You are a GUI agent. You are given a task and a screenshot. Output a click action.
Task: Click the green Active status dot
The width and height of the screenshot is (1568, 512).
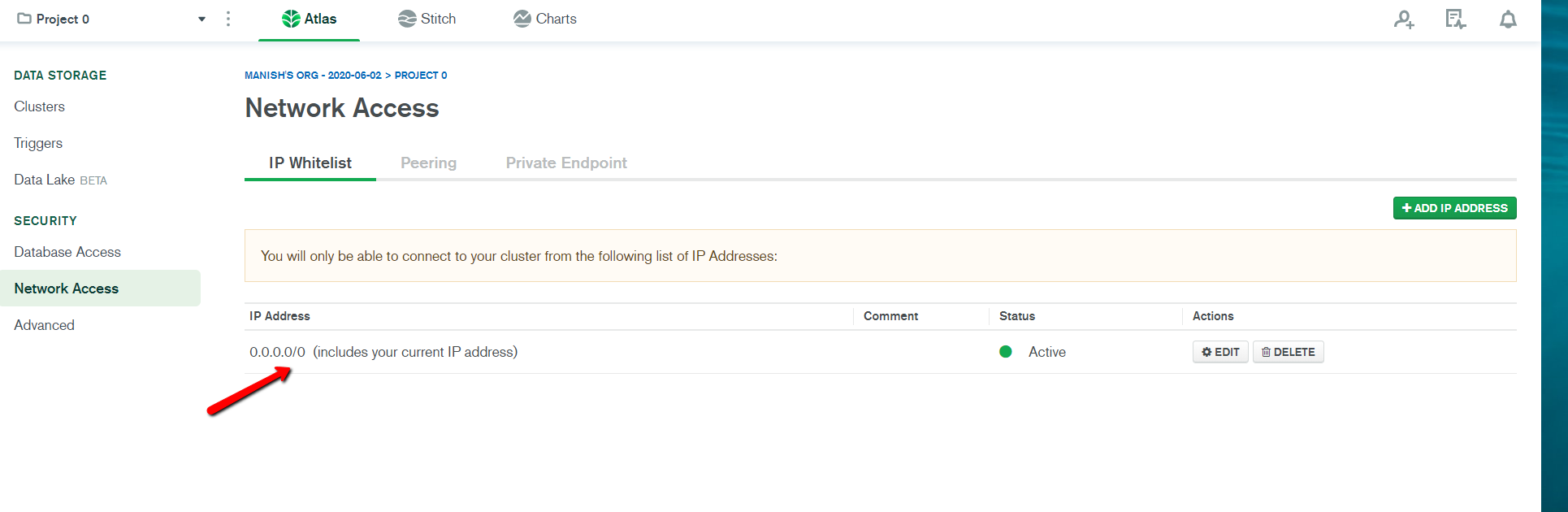1006,352
